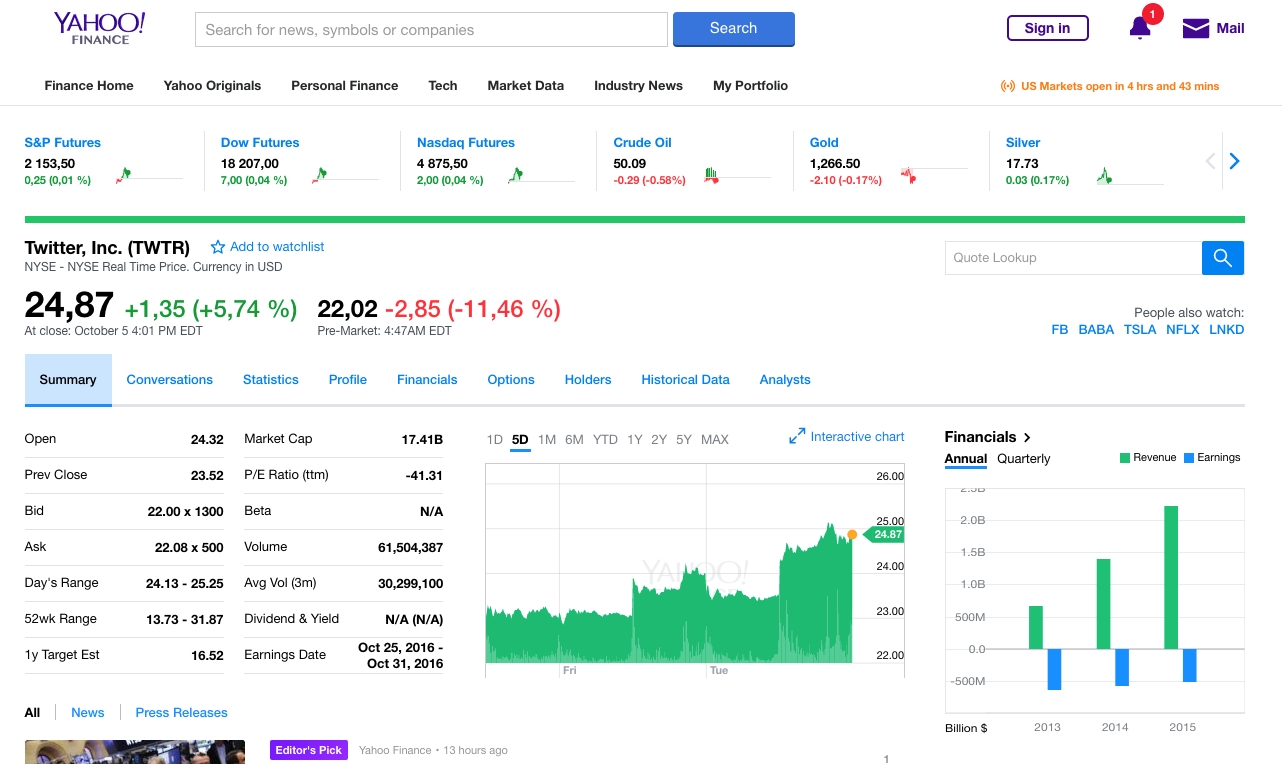The height and width of the screenshot is (764, 1282).
Task: Click the greyed left carousel arrow
Action: (x=1210, y=161)
